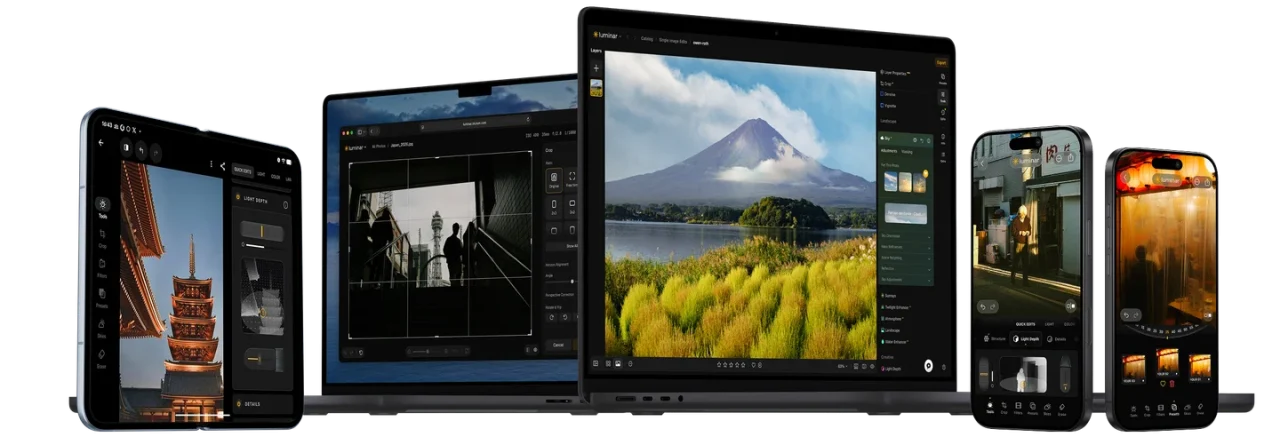Image resolution: width=1280 pixels, height=437 pixels.
Task: Add a new layer with the plus button
Action: [596, 68]
